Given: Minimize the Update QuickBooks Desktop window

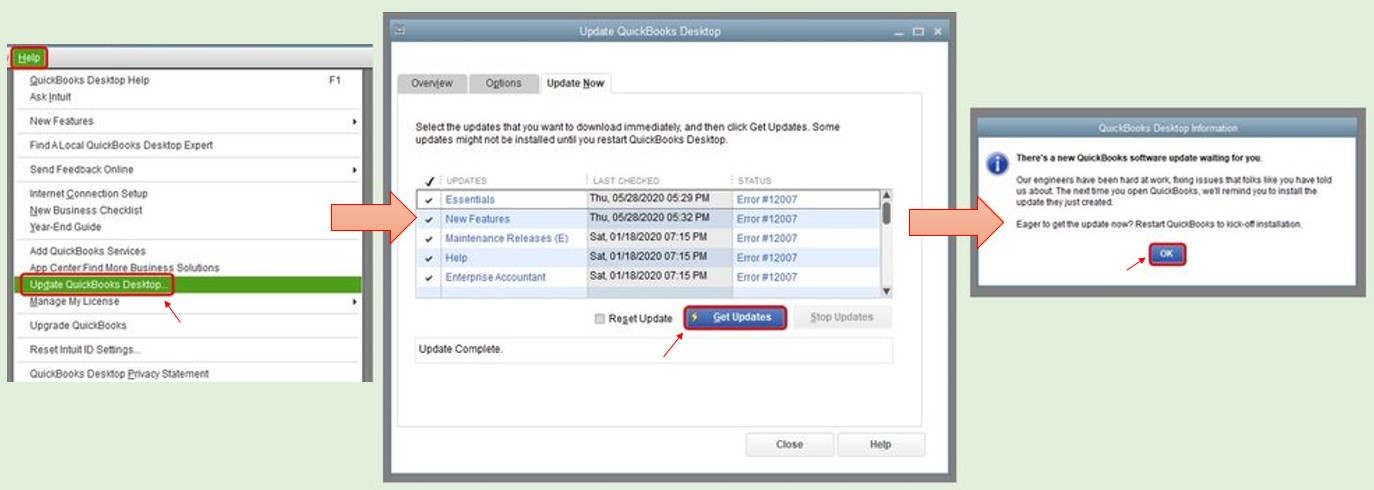Looking at the screenshot, I should 899,32.
